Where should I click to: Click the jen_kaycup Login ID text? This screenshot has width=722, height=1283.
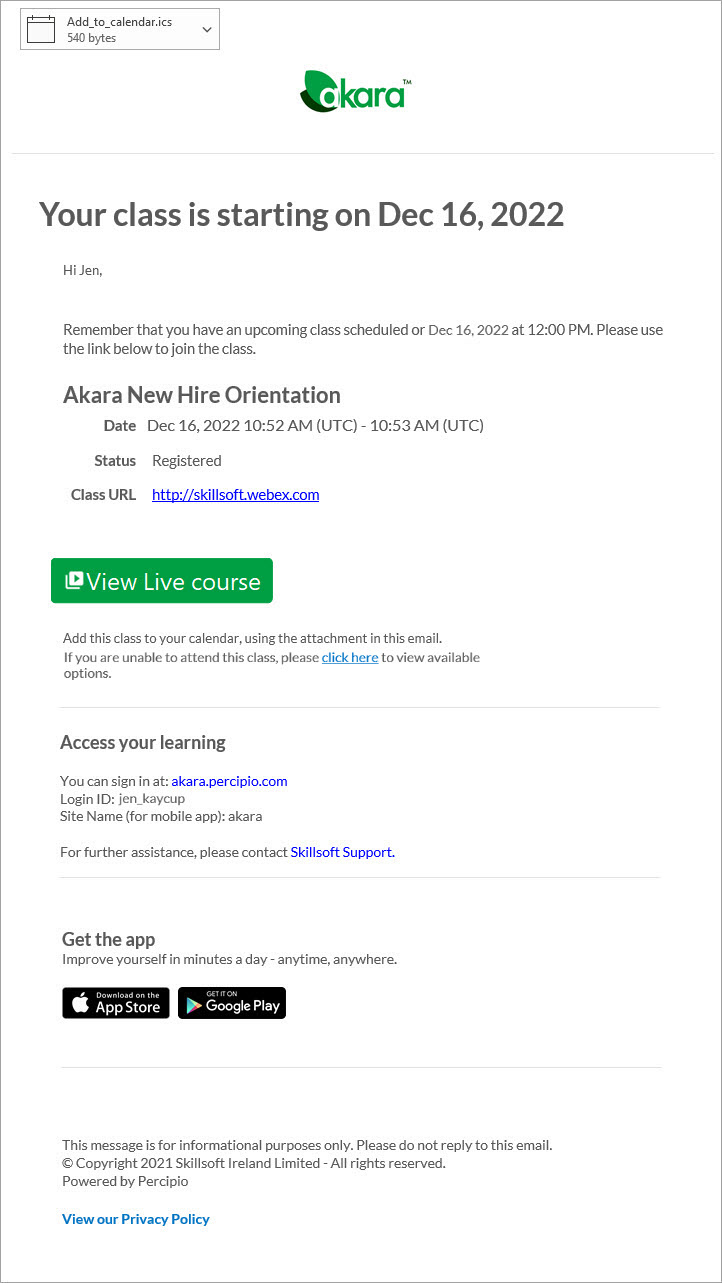coord(151,798)
